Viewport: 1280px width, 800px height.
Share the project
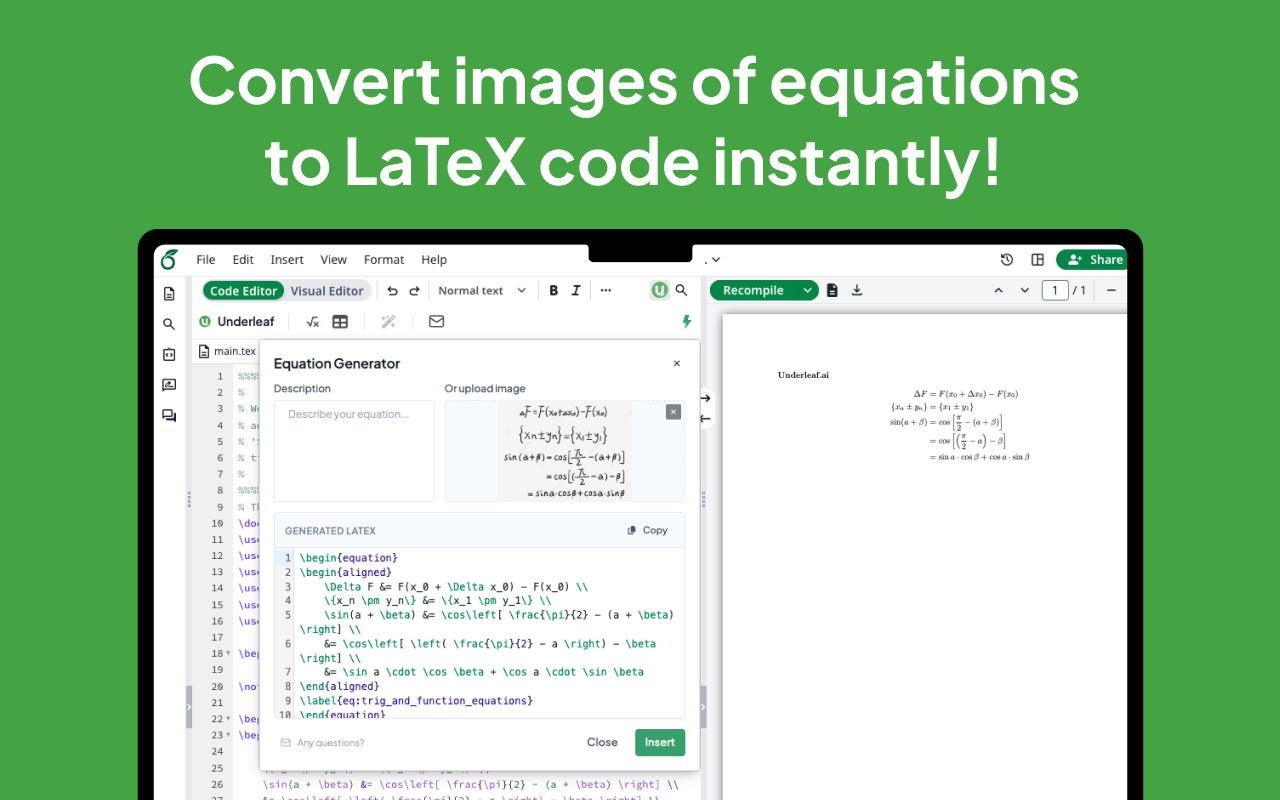(x=1094, y=260)
